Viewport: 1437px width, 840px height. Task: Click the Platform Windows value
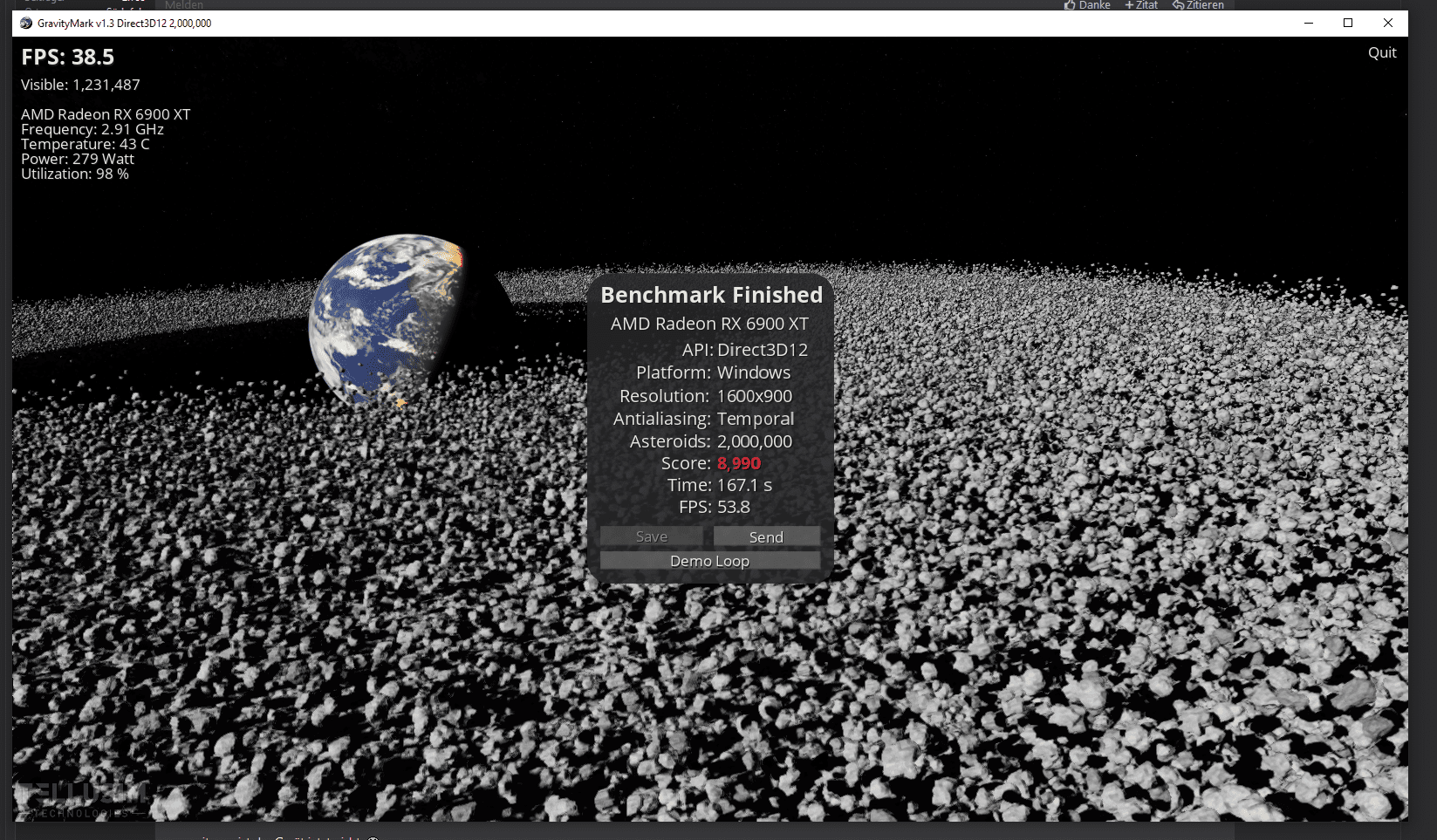point(754,372)
